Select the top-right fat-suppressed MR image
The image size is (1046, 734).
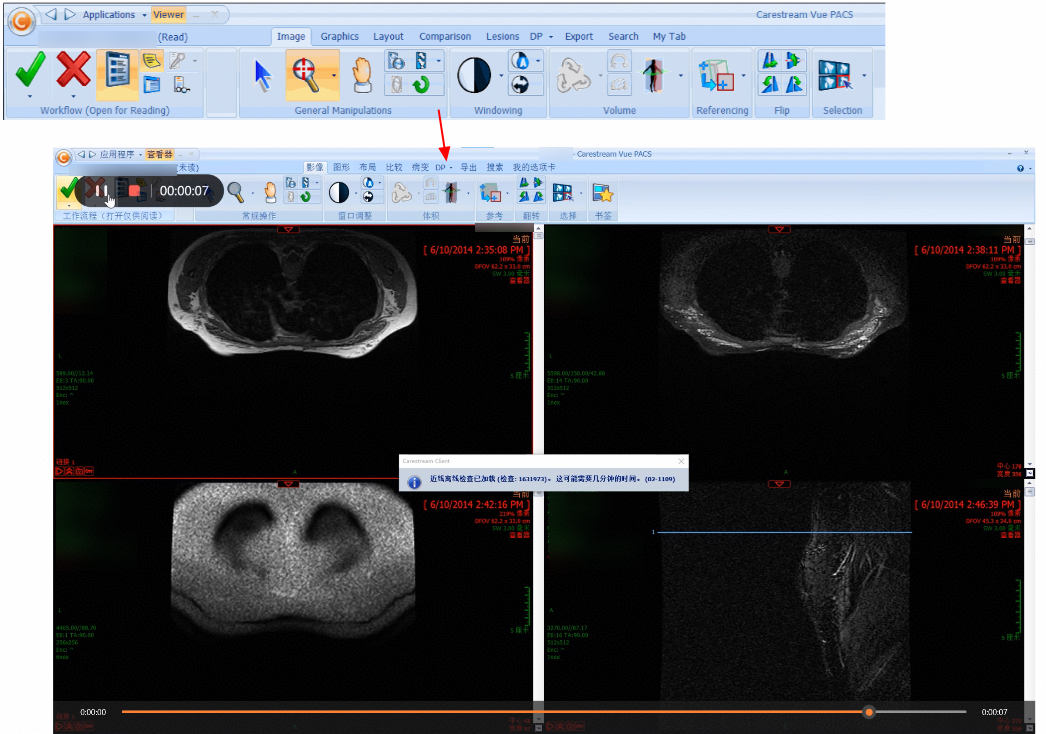pyautogui.click(x=784, y=351)
